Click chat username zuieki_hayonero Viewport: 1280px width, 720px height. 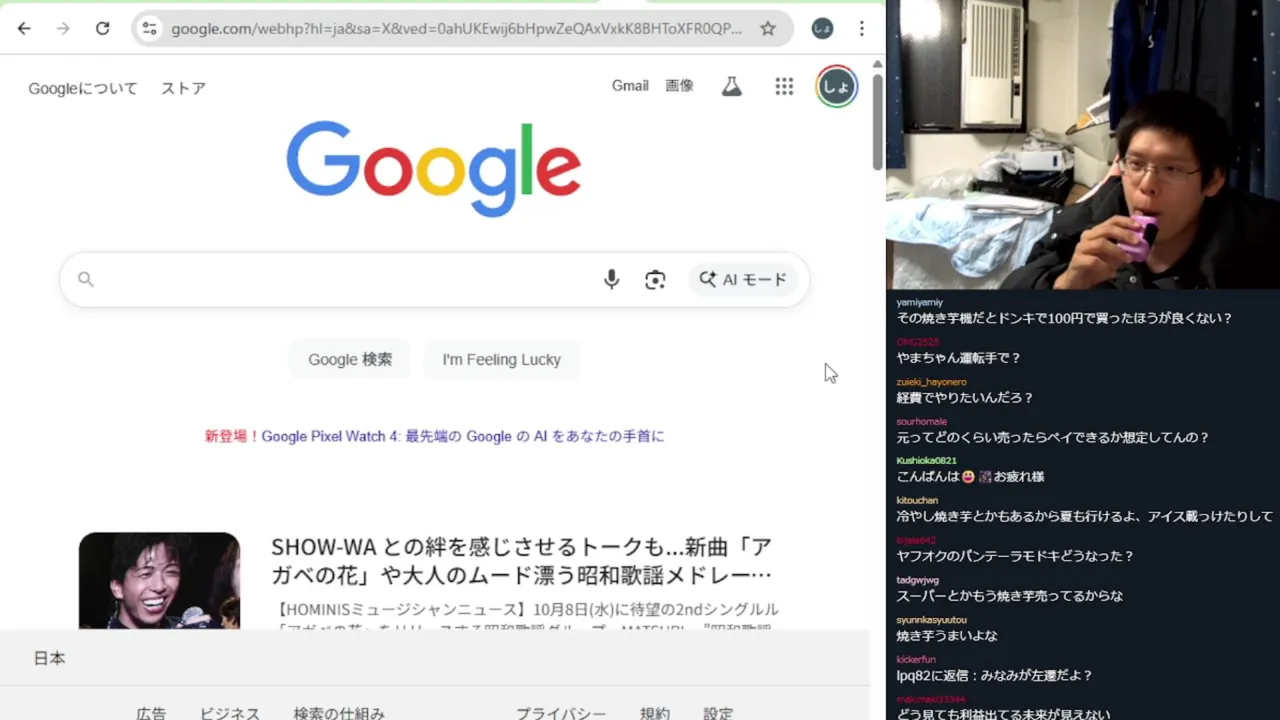[x=931, y=382]
